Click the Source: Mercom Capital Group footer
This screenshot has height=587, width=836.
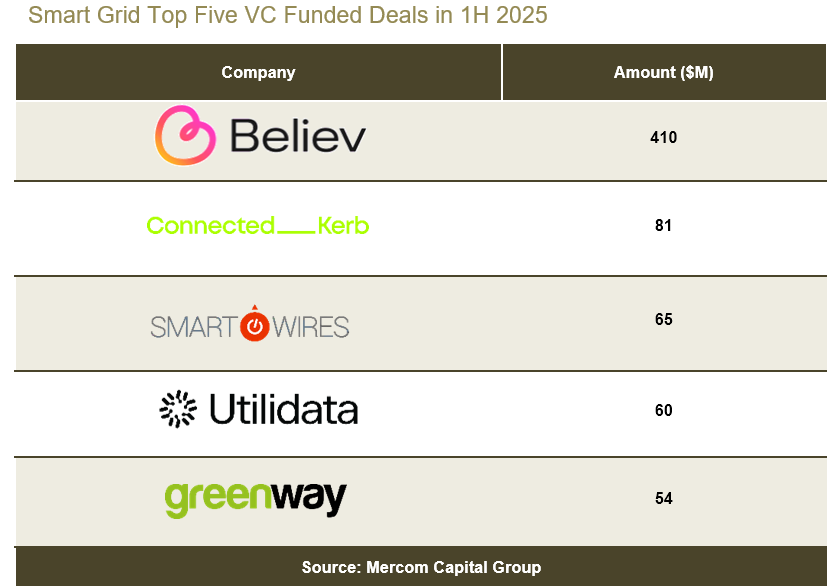[x=421, y=567]
